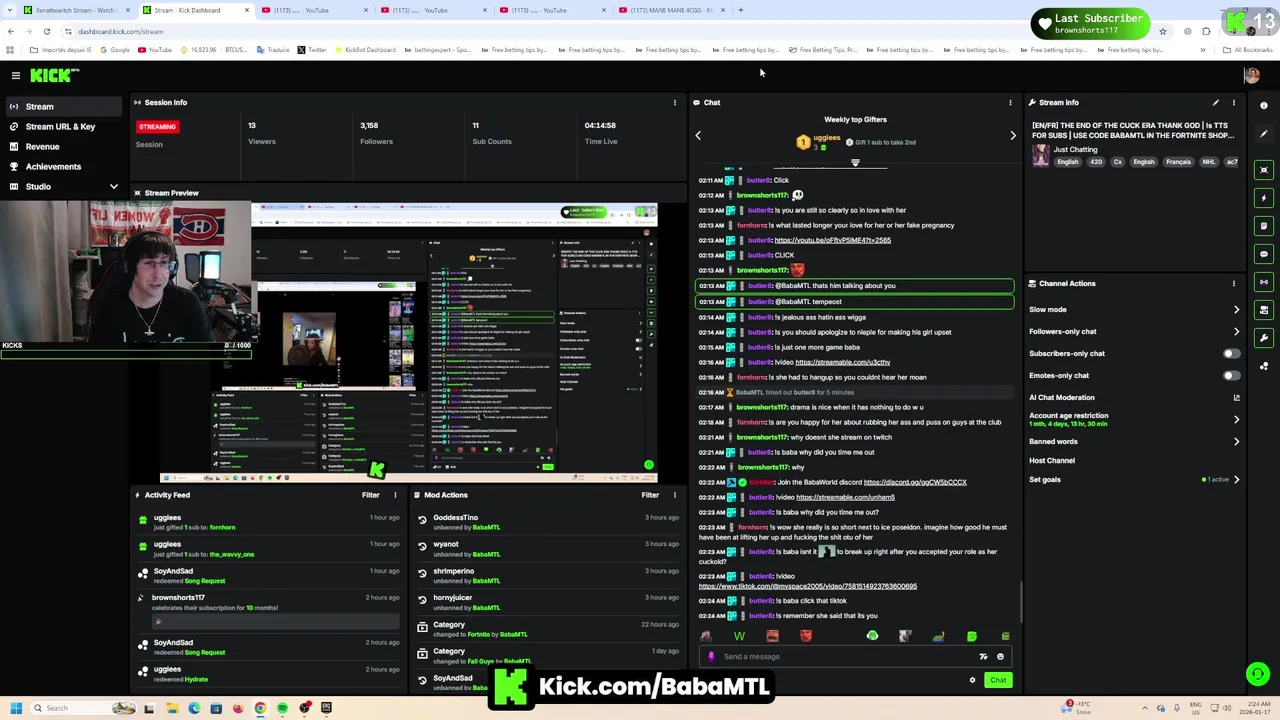Open AI Chat Moderation external link icon
Viewport: 1280px width, 720px height.
point(1237,398)
